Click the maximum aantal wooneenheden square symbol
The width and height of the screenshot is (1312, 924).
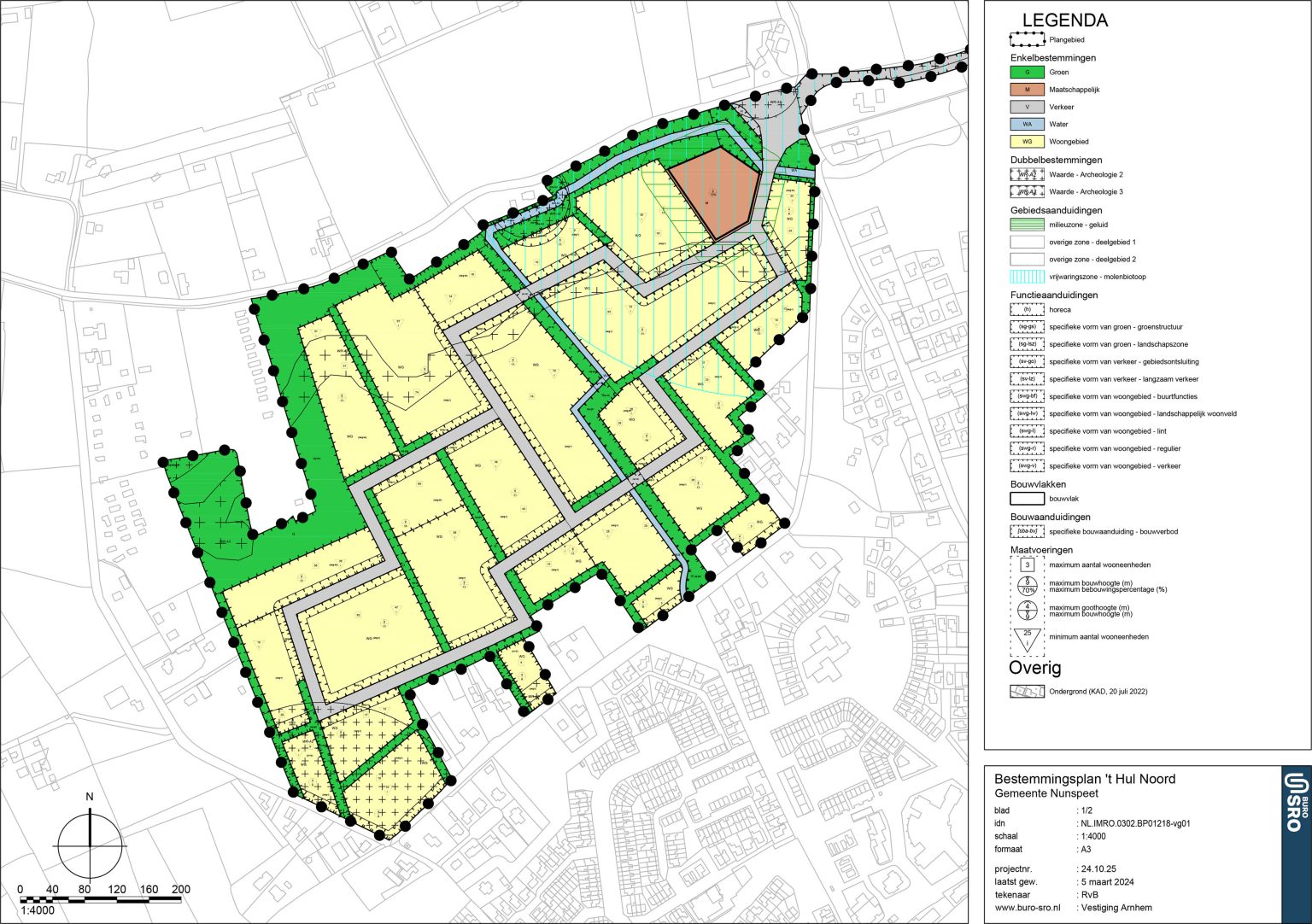pos(1028,564)
